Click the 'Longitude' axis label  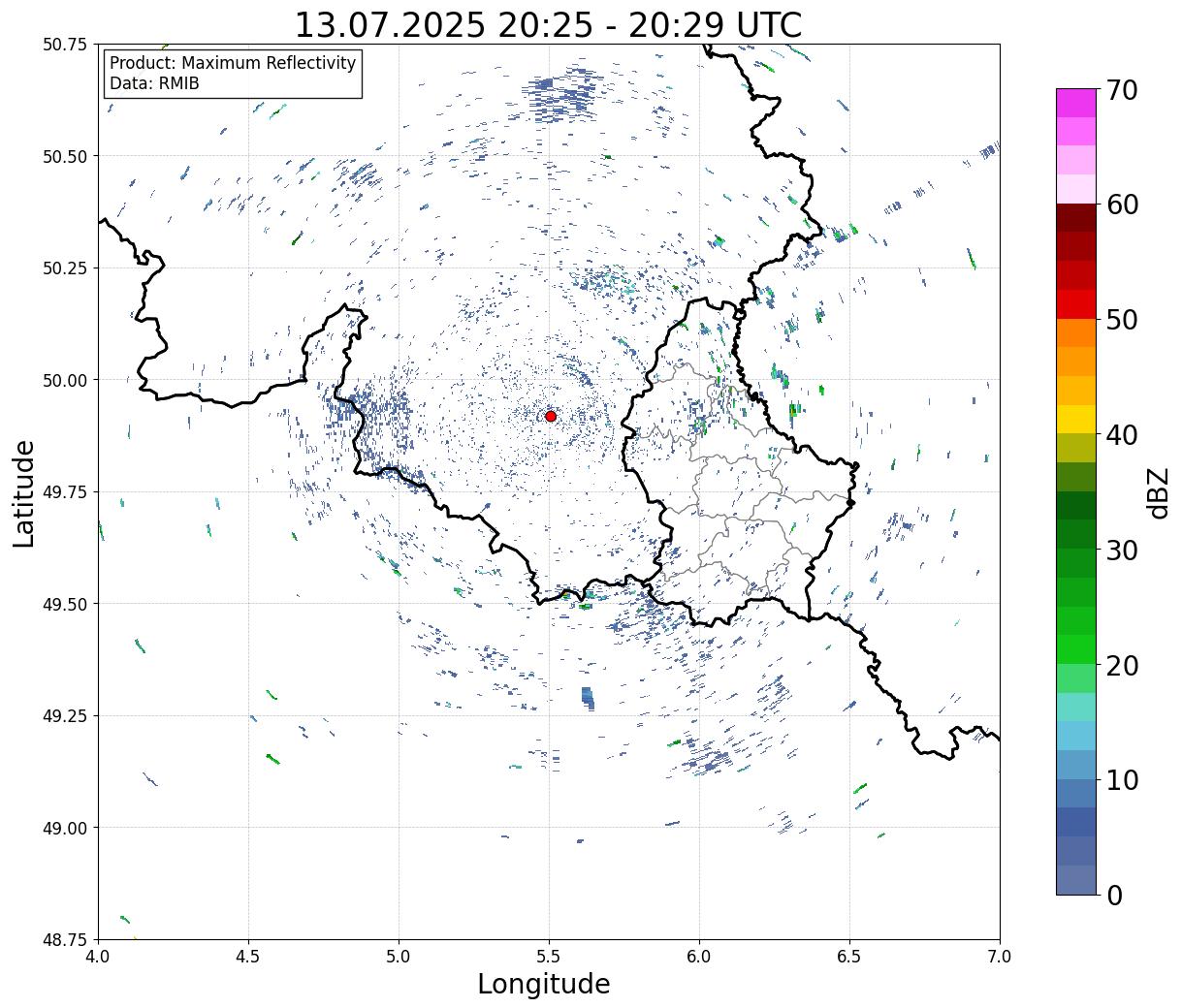544,984
